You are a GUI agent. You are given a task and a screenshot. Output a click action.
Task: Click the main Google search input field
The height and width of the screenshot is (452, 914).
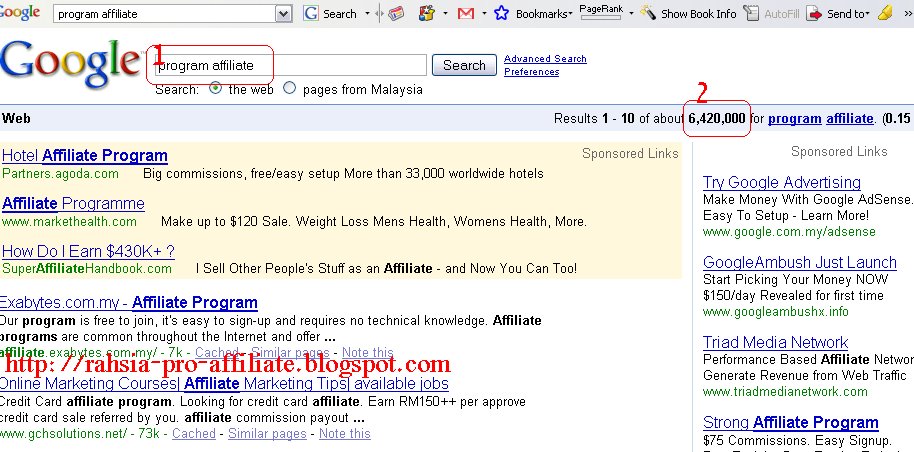click(291, 65)
